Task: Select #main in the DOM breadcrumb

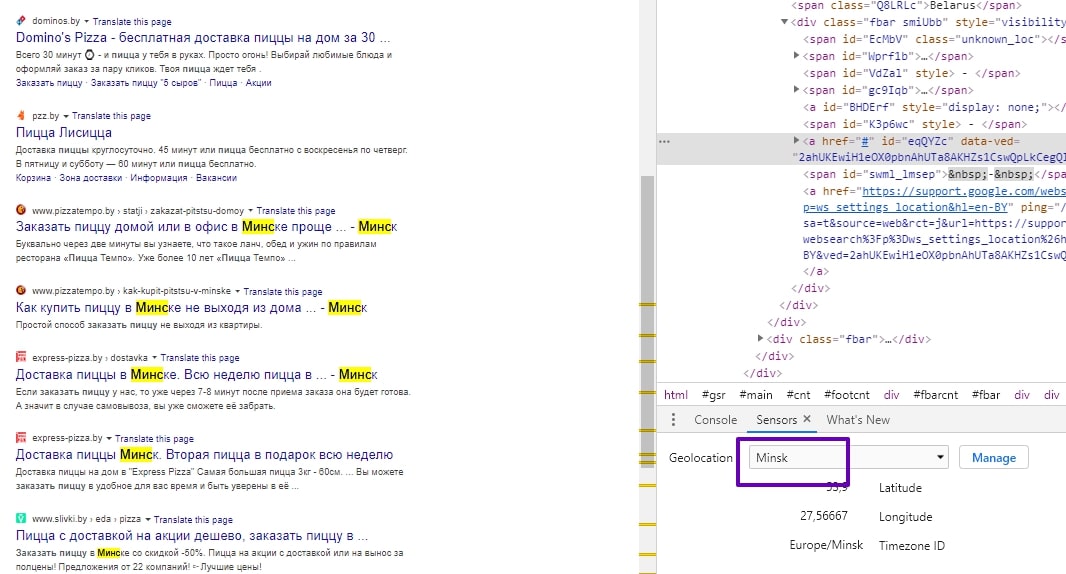Action: tap(755, 394)
